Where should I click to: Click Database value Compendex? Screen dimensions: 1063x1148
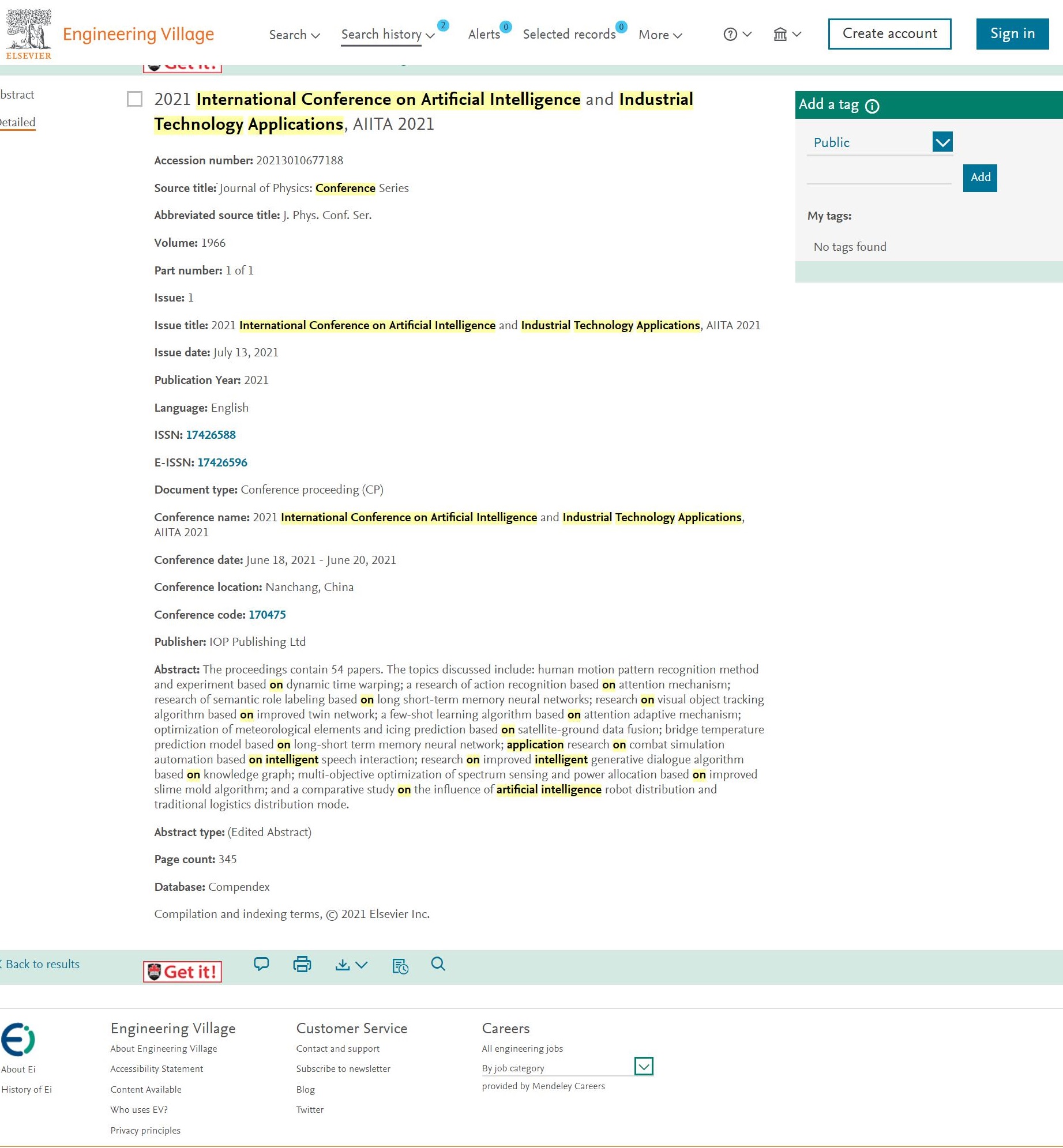[x=239, y=887]
